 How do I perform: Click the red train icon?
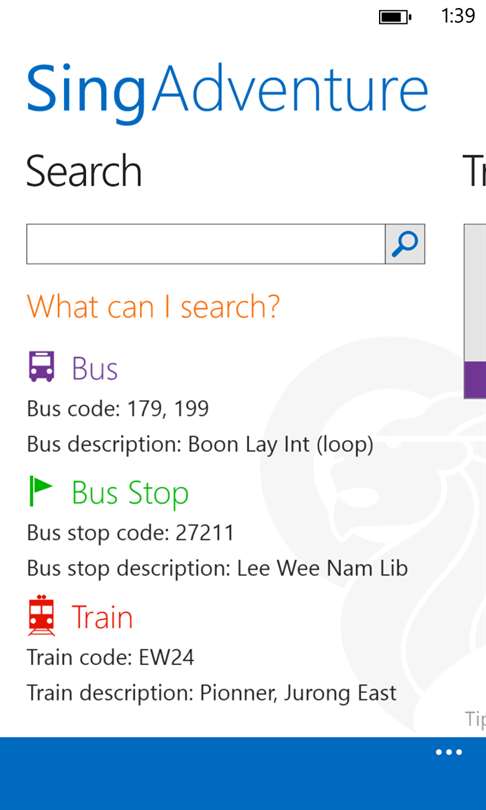(x=41, y=615)
